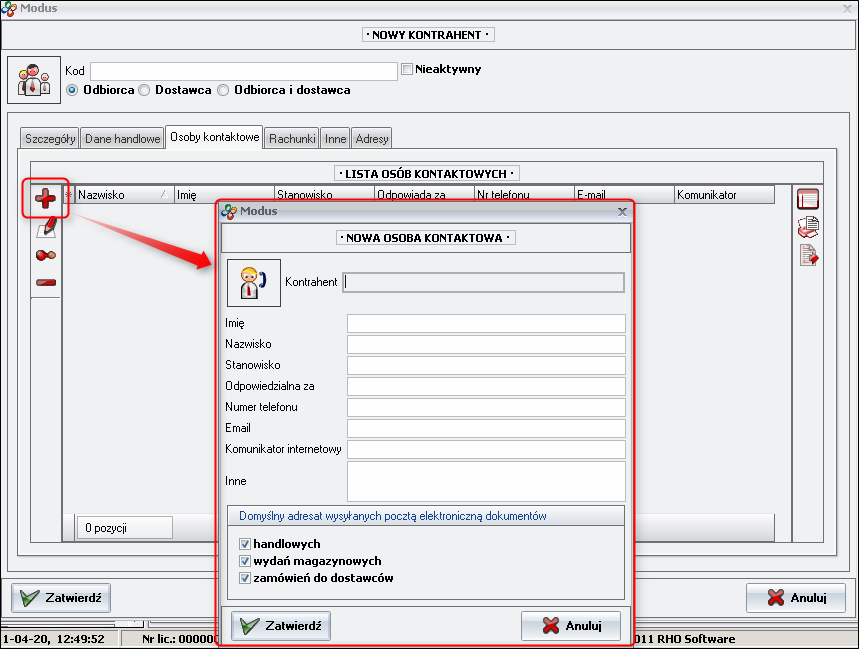Click the red minus delete contact icon
Image resolution: width=859 pixels, height=649 pixels.
click(x=45, y=282)
